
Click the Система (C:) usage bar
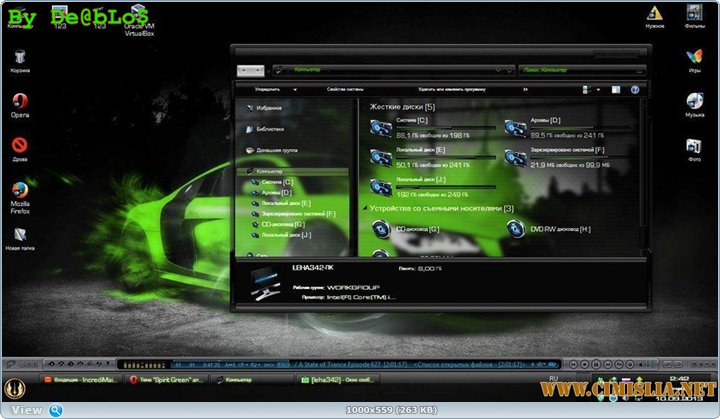coord(446,128)
